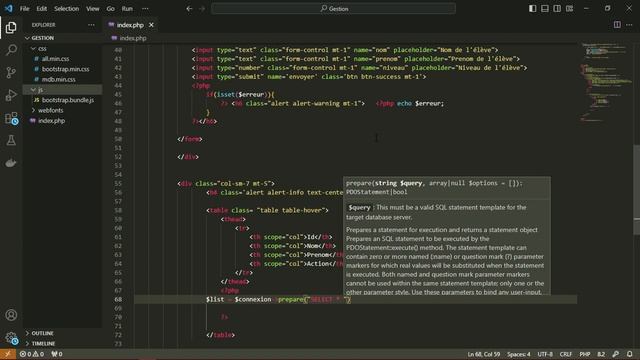
Task: Open the Search view in activity bar
Action: (x=11, y=50)
